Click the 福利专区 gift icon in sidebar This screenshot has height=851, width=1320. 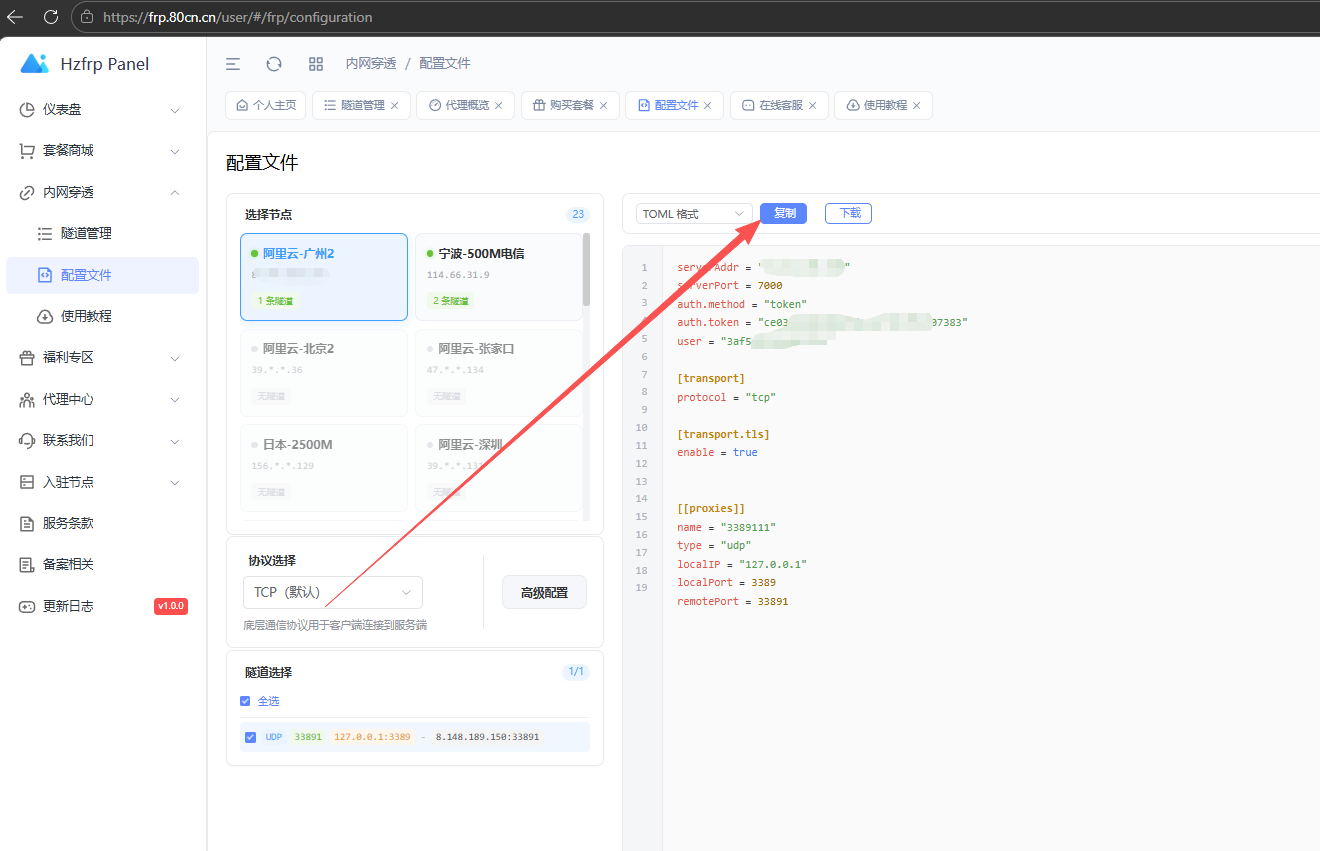pyautogui.click(x=27, y=358)
